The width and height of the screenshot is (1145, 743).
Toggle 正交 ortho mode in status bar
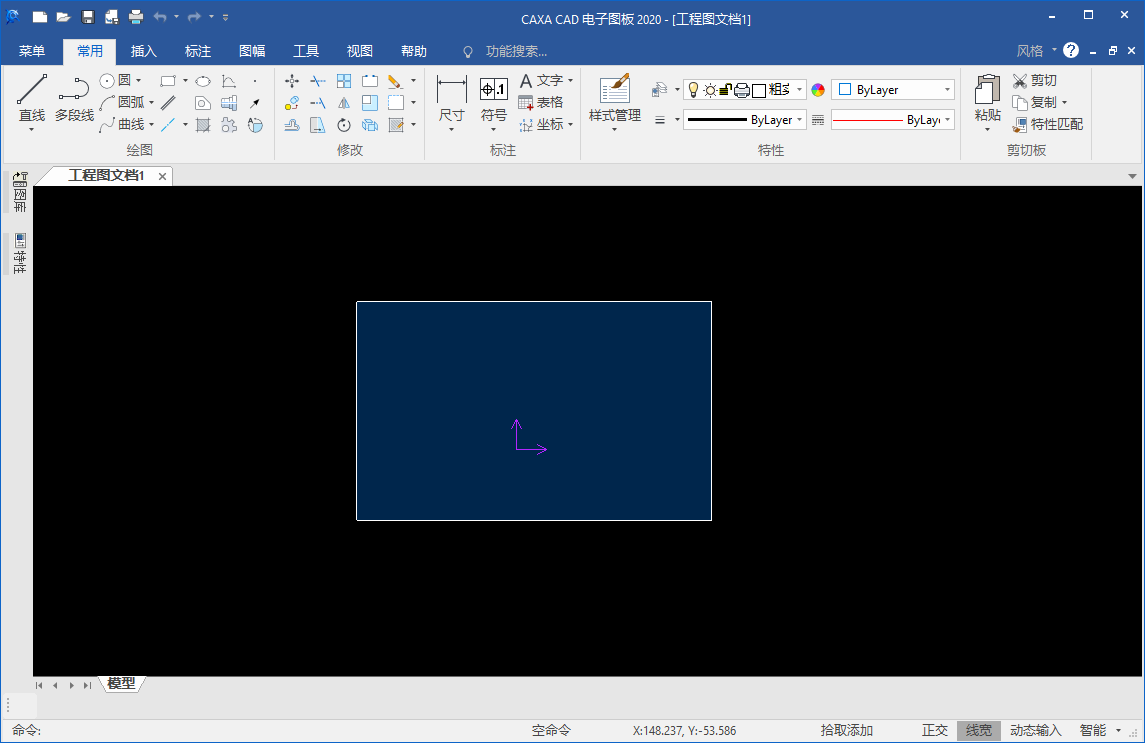pyautogui.click(x=934, y=731)
